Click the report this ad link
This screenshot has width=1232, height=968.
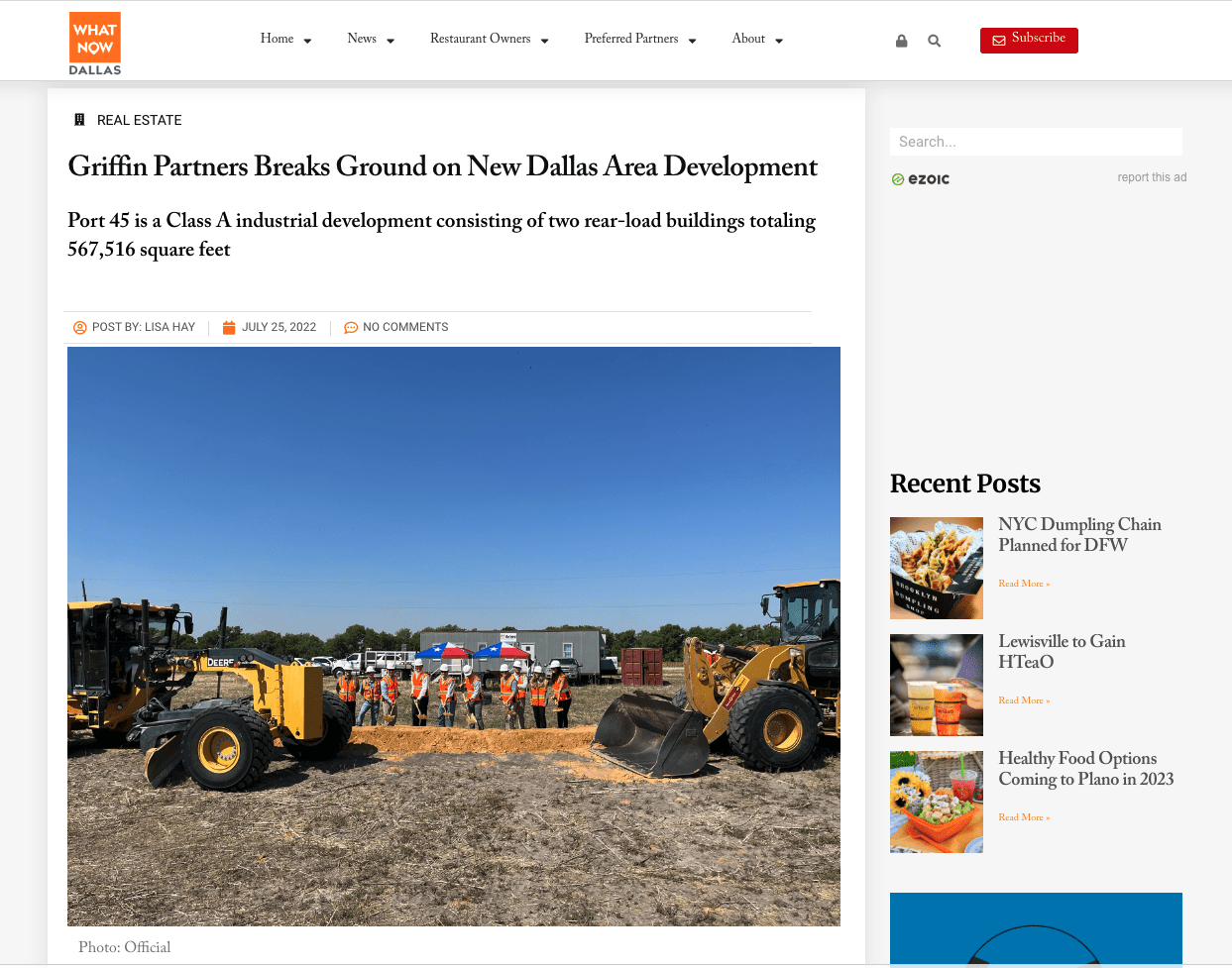pos(1152,177)
